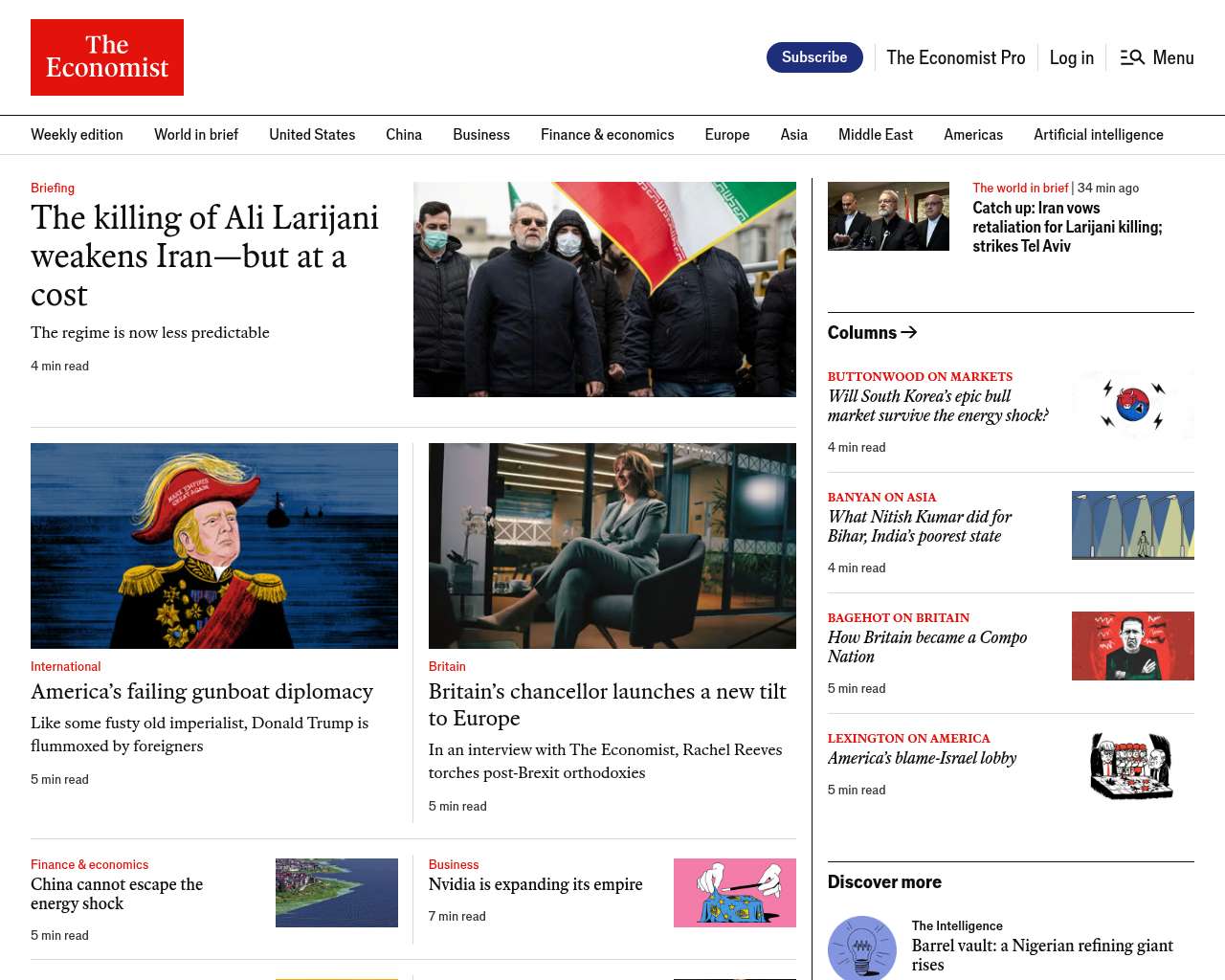1225x980 pixels.
Task: Open the Trump gunboat illustration
Action: [214, 546]
